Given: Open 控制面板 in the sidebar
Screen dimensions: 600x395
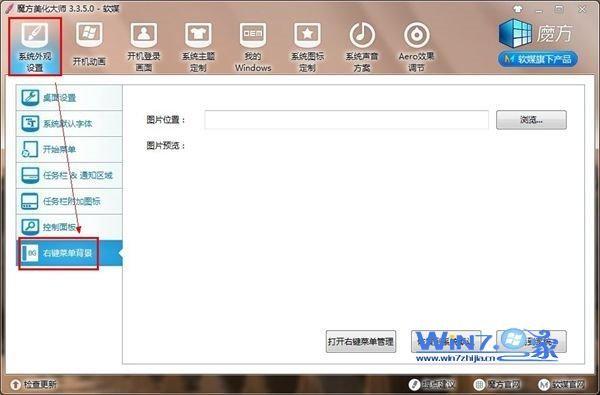Looking at the screenshot, I should pos(69,227).
